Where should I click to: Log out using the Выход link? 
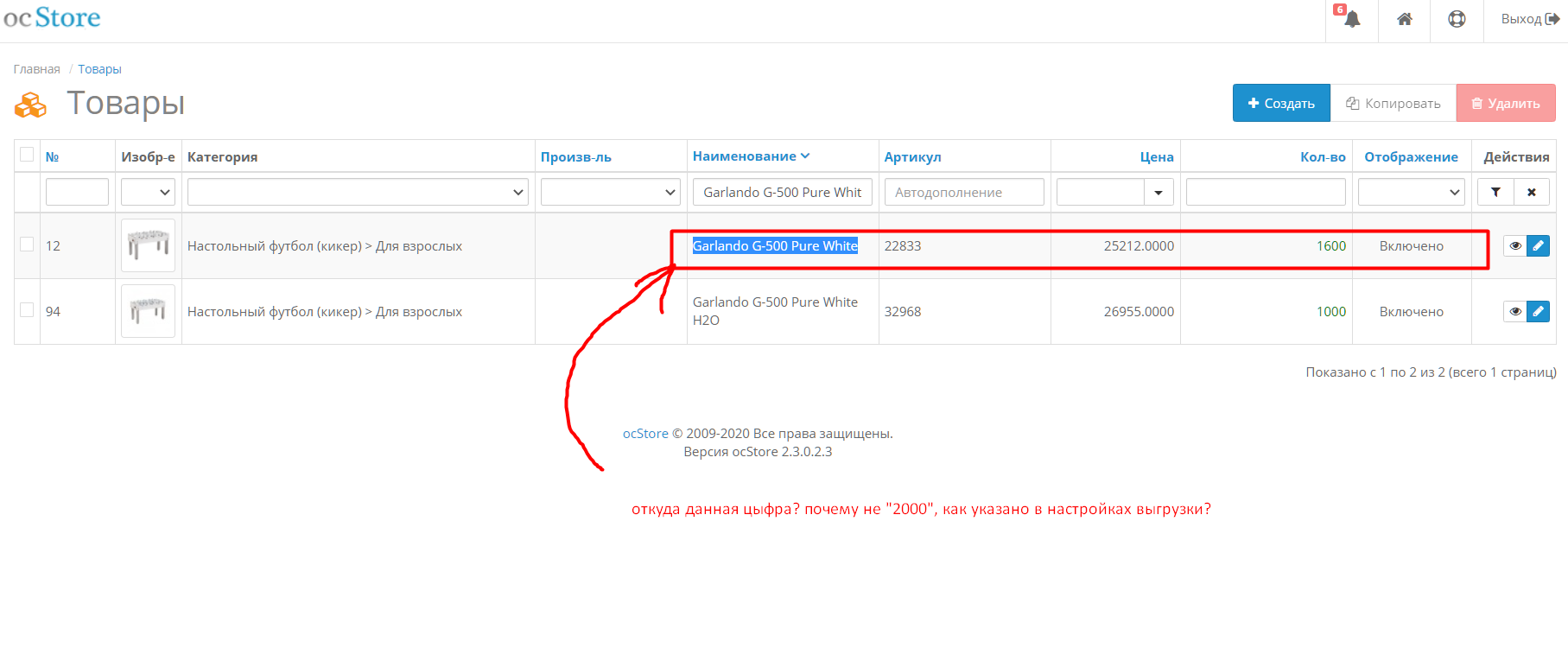[1530, 19]
